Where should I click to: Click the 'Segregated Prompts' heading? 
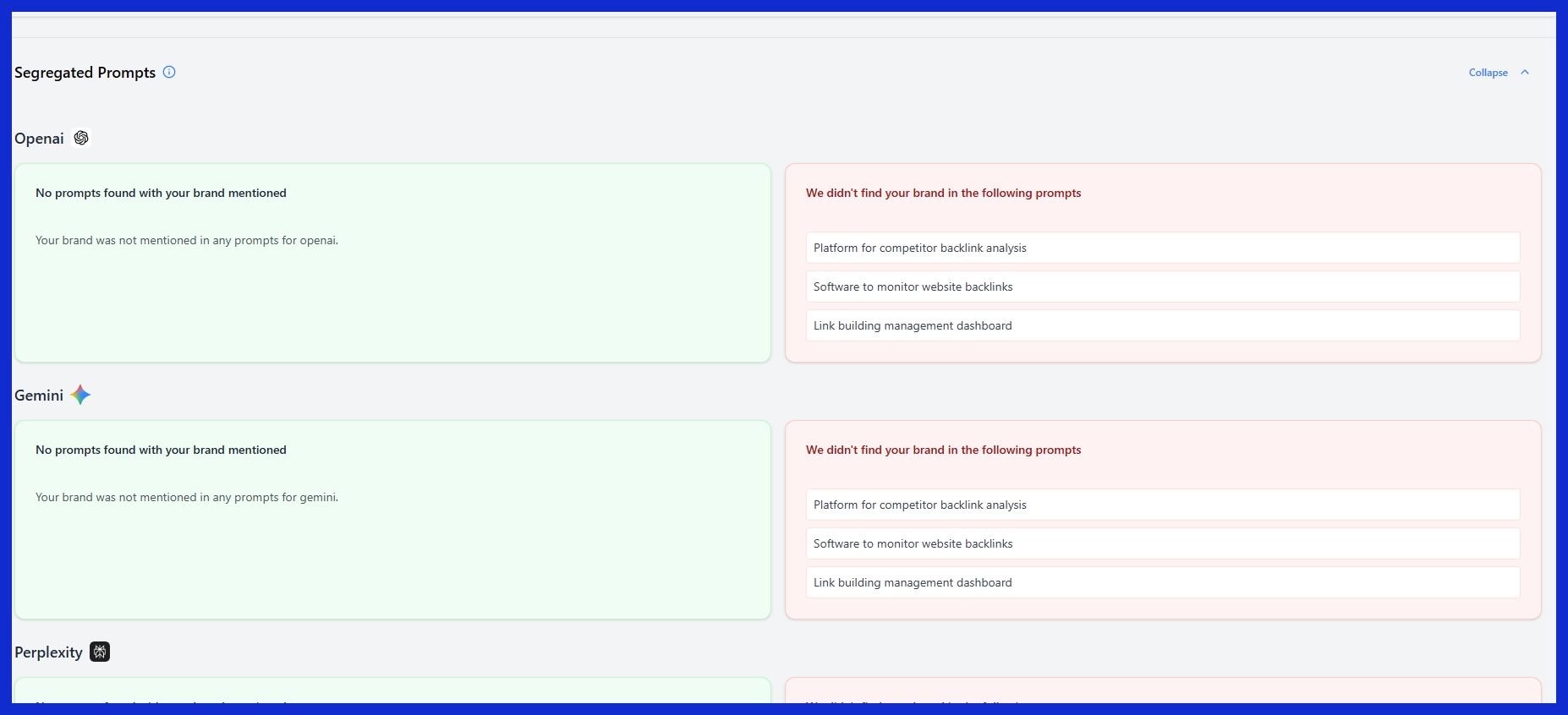(x=85, y=73)
